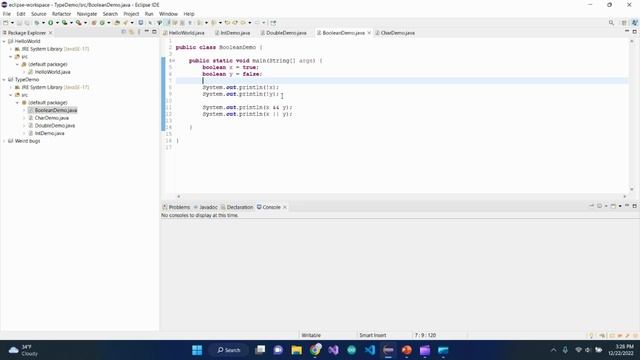This screenshot has width=640, height=360.
Task: Open Refactor menu
Action: (62, 14)
